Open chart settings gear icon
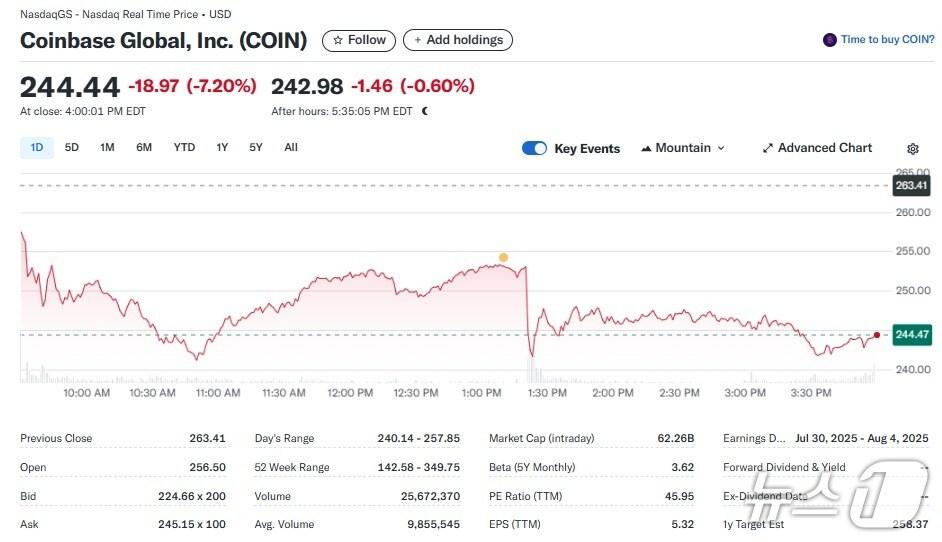942x542 pixels. [x=913, y=149]
